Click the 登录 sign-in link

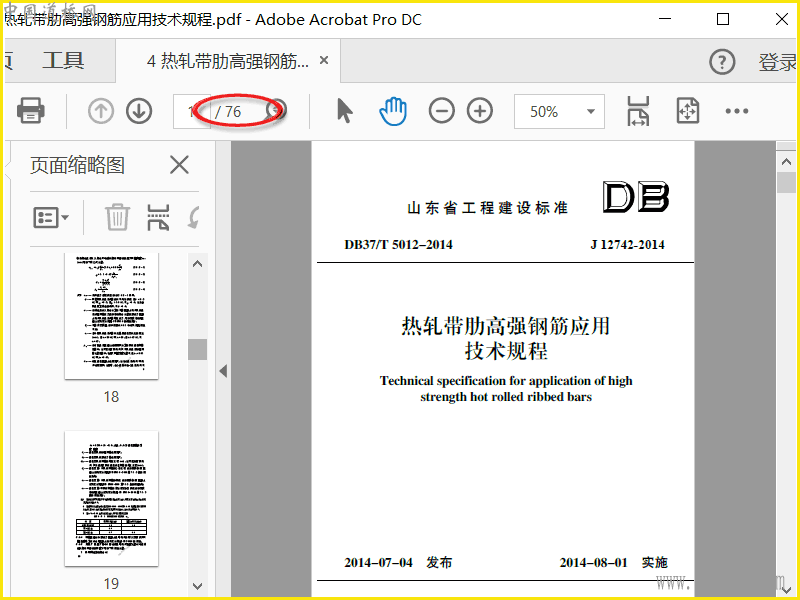(x=778, y=62)
